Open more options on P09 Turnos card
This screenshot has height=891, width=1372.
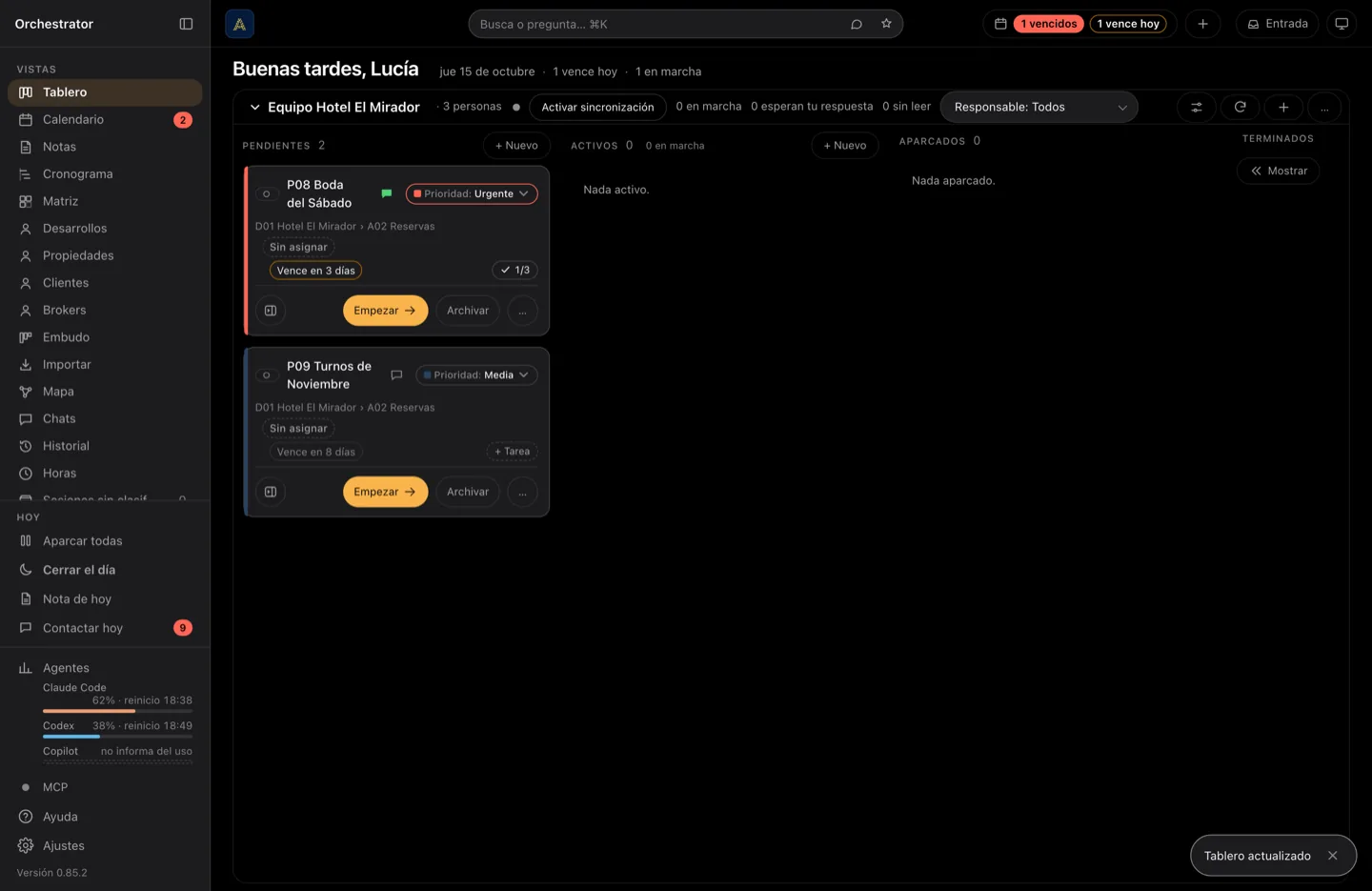(522, 492)
